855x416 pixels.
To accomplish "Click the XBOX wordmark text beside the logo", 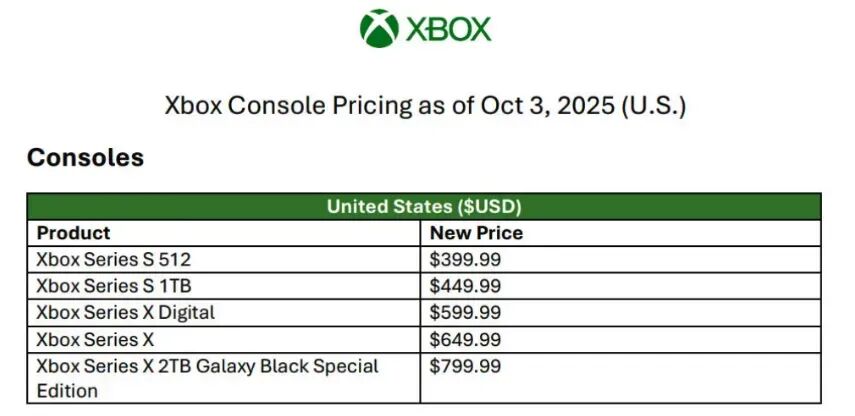I will 449,29.
